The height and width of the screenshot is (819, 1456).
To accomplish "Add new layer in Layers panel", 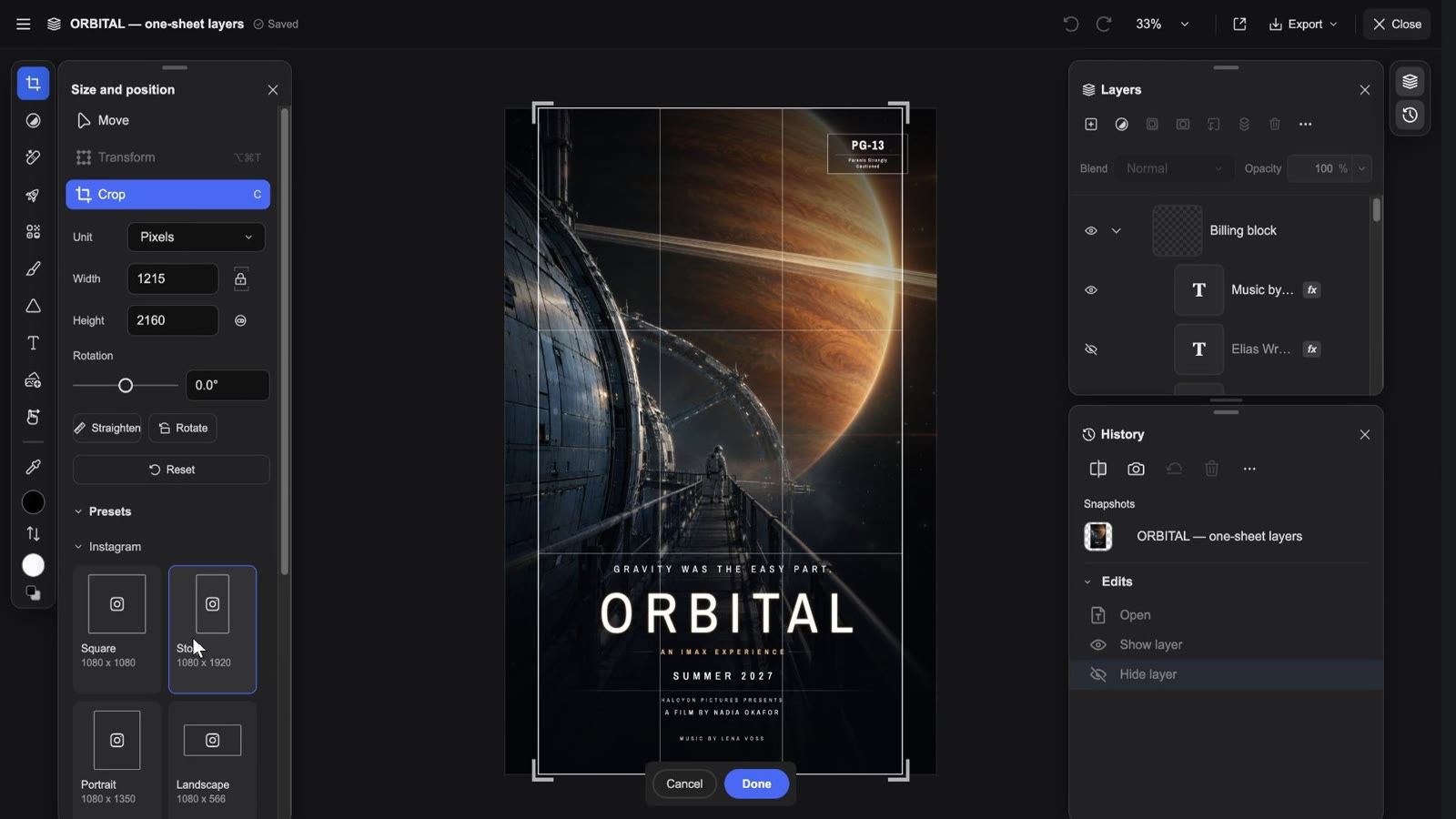I will pos(1091,124).
